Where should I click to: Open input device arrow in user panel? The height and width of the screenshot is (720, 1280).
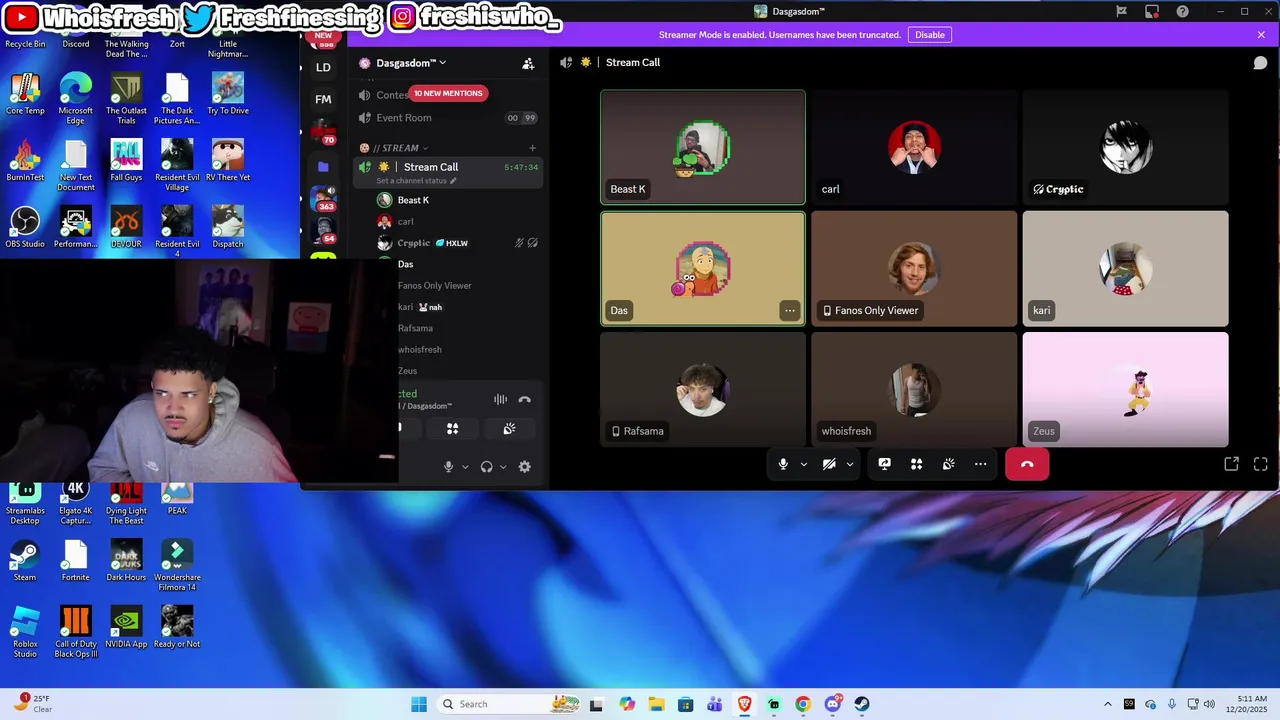coord(465,467)
